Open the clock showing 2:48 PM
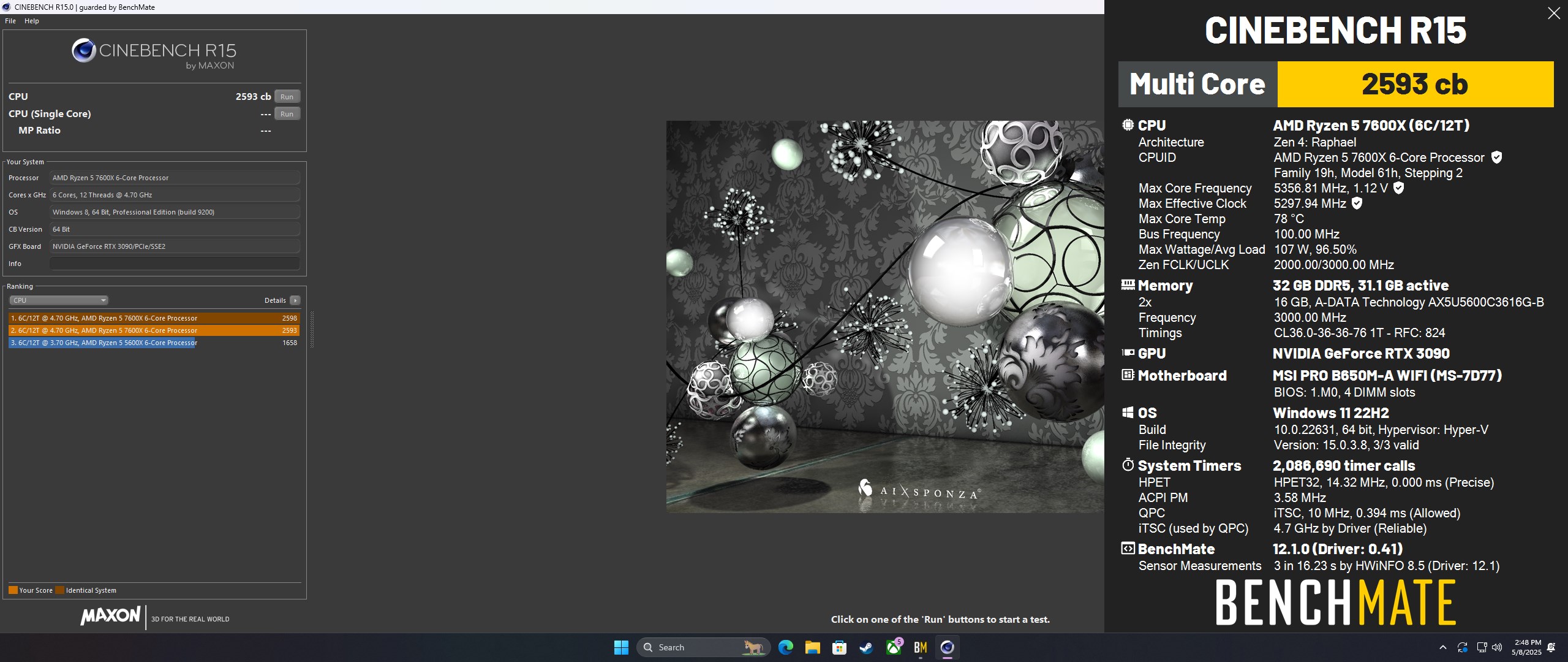 1526,647
